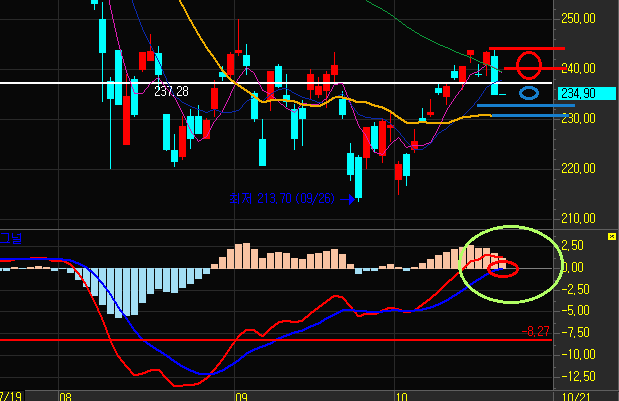Open the indicator name label at the panel's top-left
619x401 pixels.
pos(14,237)
